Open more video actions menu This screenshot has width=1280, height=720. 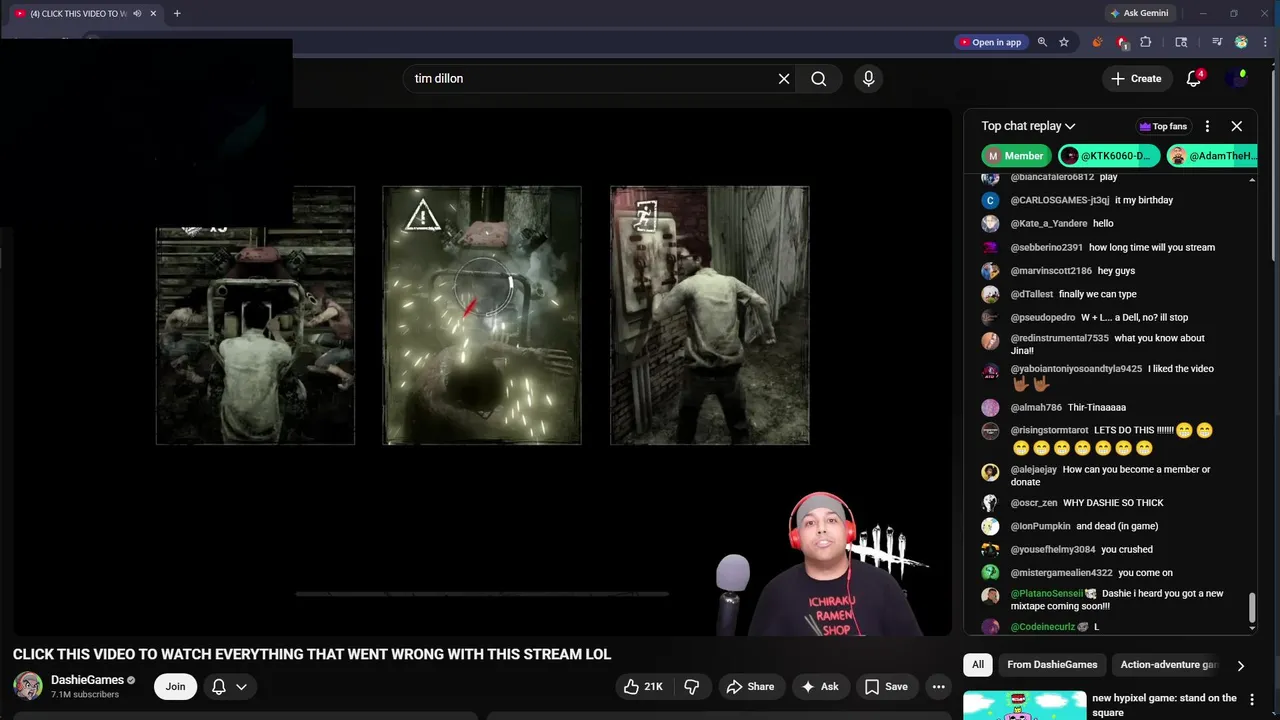[x=938, y=686]
